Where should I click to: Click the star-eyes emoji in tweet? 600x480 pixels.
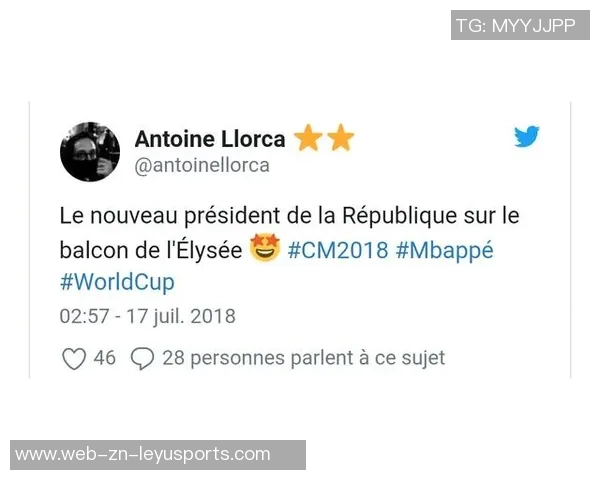pyautogui.click(x=265, y=248)
